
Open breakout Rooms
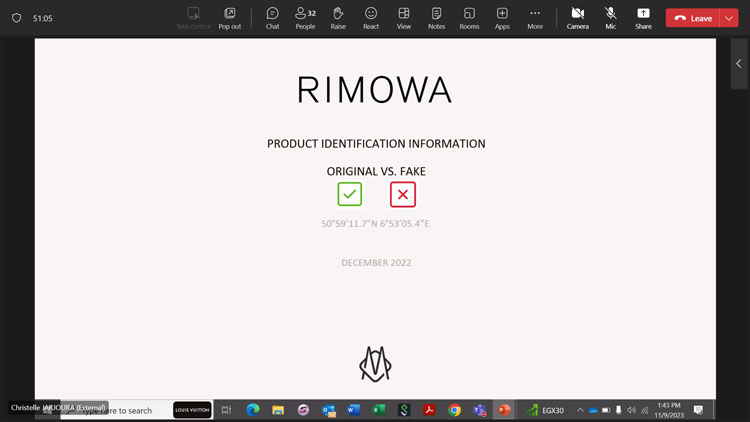(469, 17)
